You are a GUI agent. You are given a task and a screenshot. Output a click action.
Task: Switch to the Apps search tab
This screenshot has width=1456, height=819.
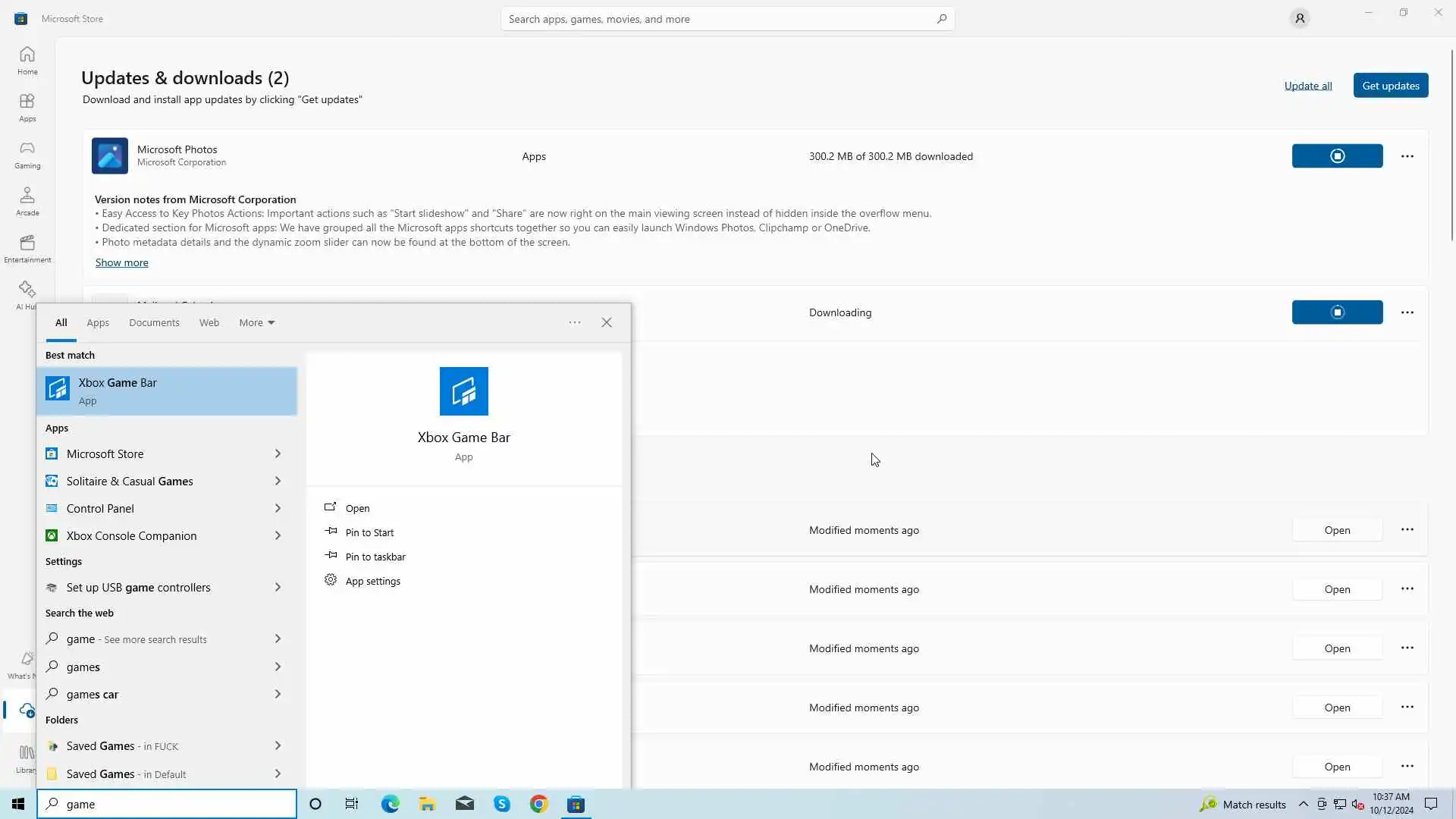[98, 322]
